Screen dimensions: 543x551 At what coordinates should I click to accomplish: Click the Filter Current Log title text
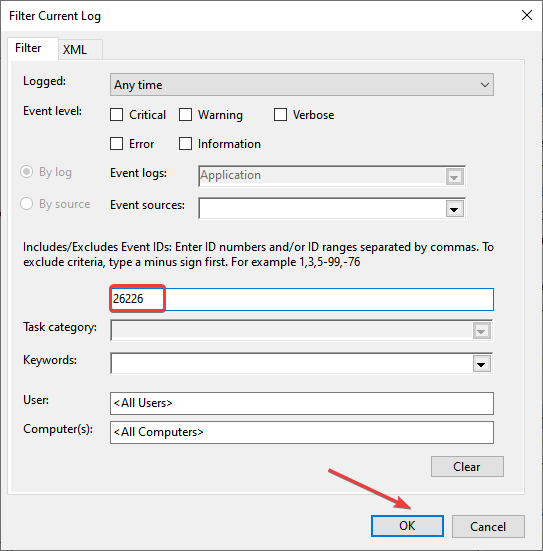click(55, 16)
